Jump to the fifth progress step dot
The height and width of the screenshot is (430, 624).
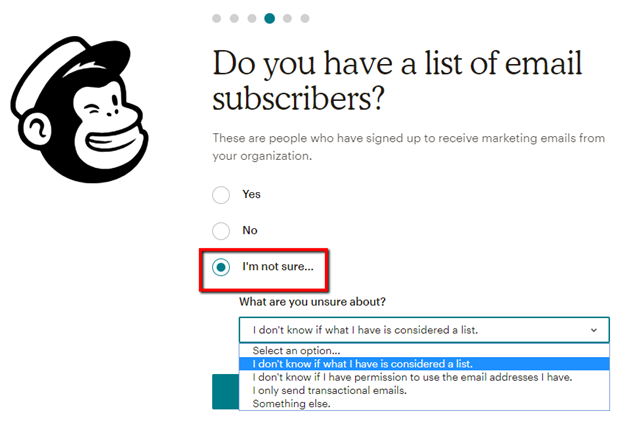tap(288, 18)
